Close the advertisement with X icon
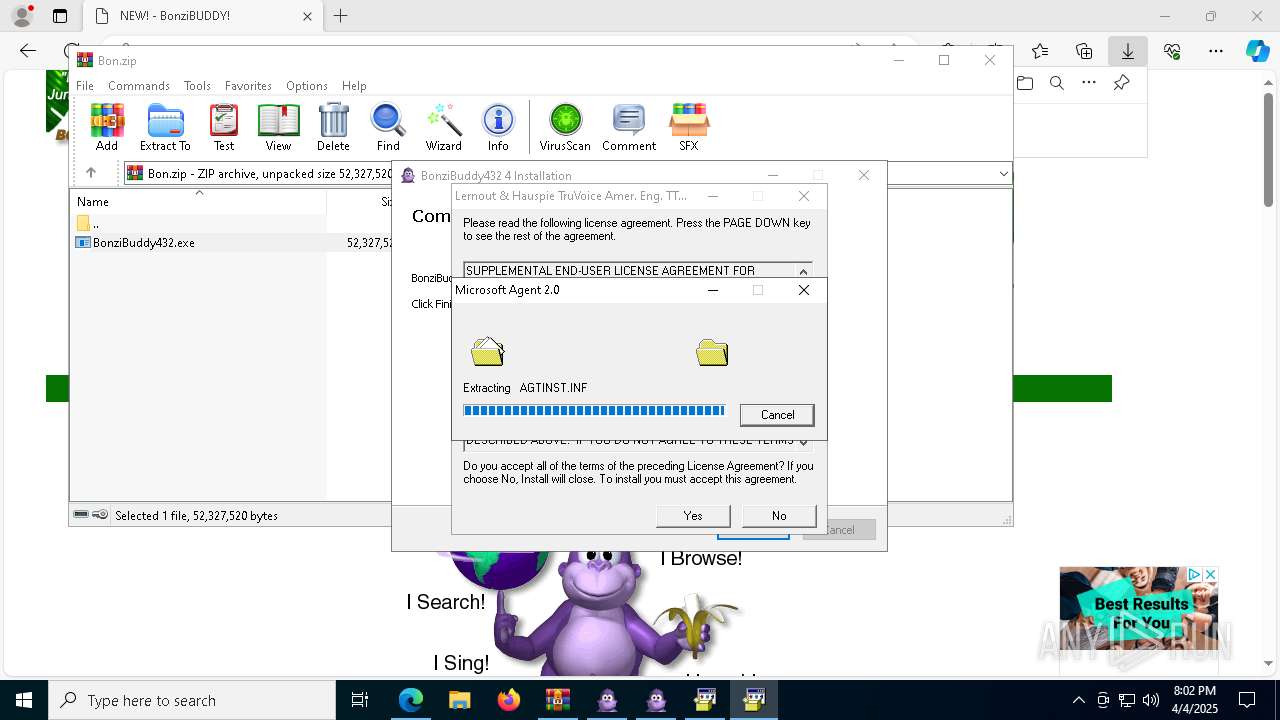Screen dimensions: 1280x720 click(x=1210, y=575)
